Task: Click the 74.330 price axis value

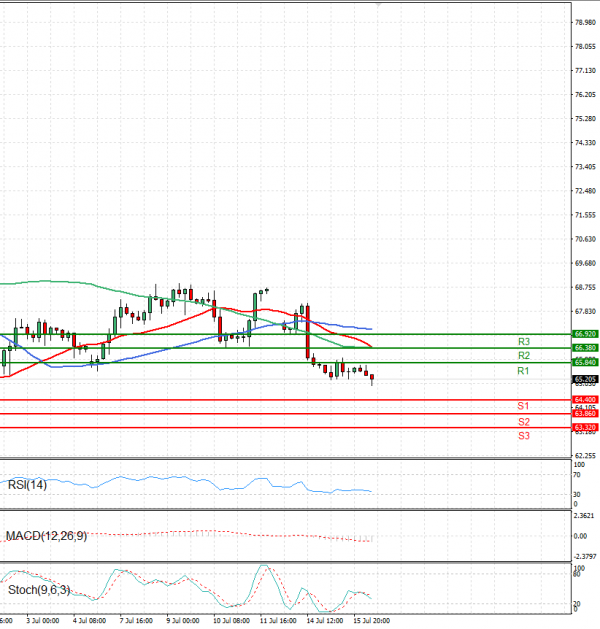Action: click(586, 143)
